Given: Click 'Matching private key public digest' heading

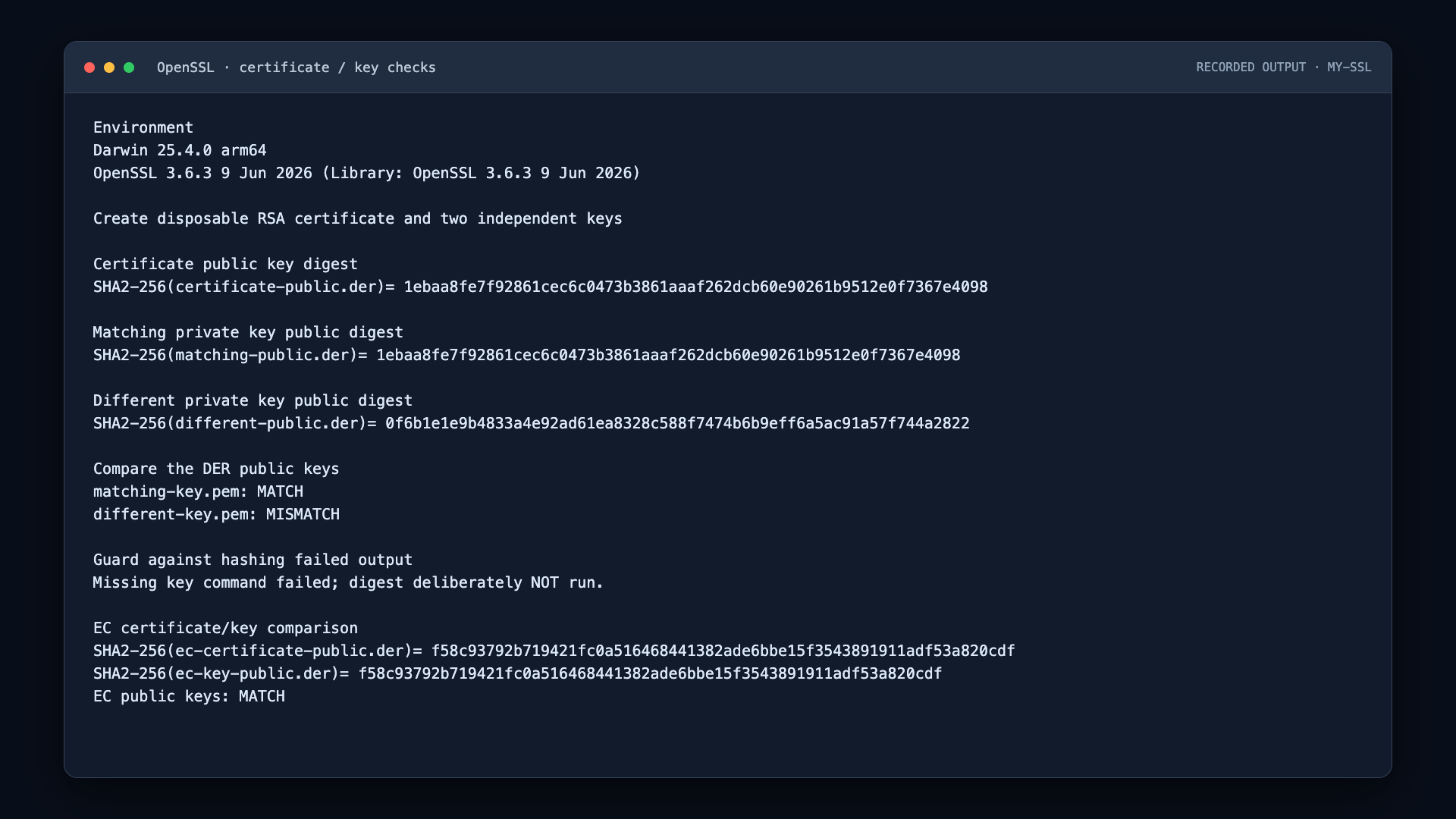Looking at the screenshot, I should (248, 332).
